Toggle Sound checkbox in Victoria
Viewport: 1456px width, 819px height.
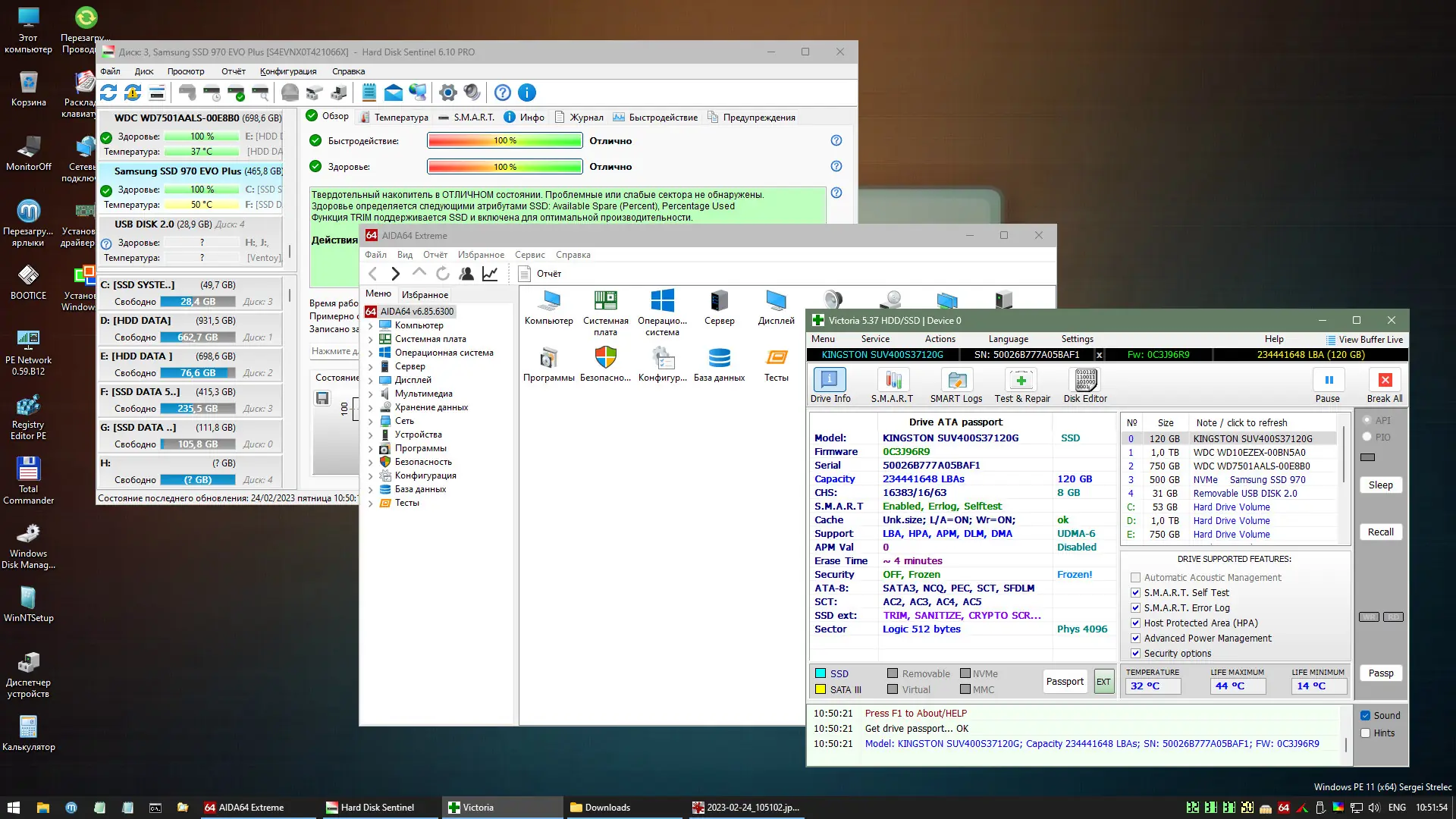pyautogui.click(x=1365, y=715)
